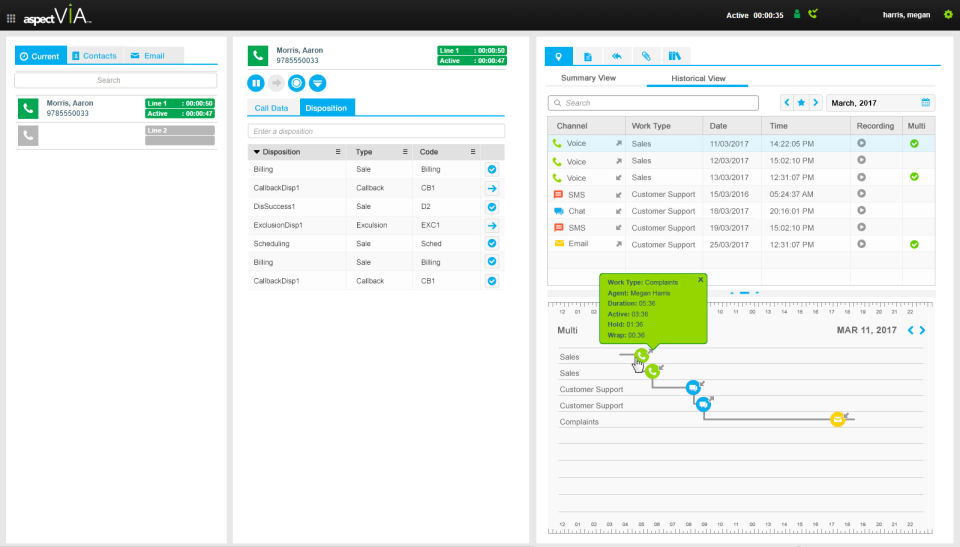Play recording for 13/03/2017 Voice row
This screenshot has width=960, height=547.
(x=861, y=177)
